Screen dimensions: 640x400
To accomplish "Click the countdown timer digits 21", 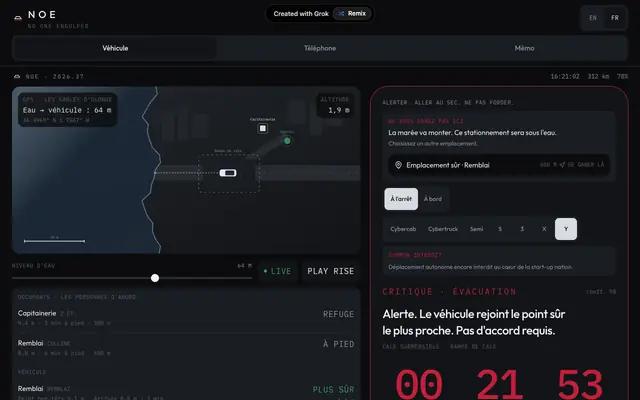I will [499, 384].
